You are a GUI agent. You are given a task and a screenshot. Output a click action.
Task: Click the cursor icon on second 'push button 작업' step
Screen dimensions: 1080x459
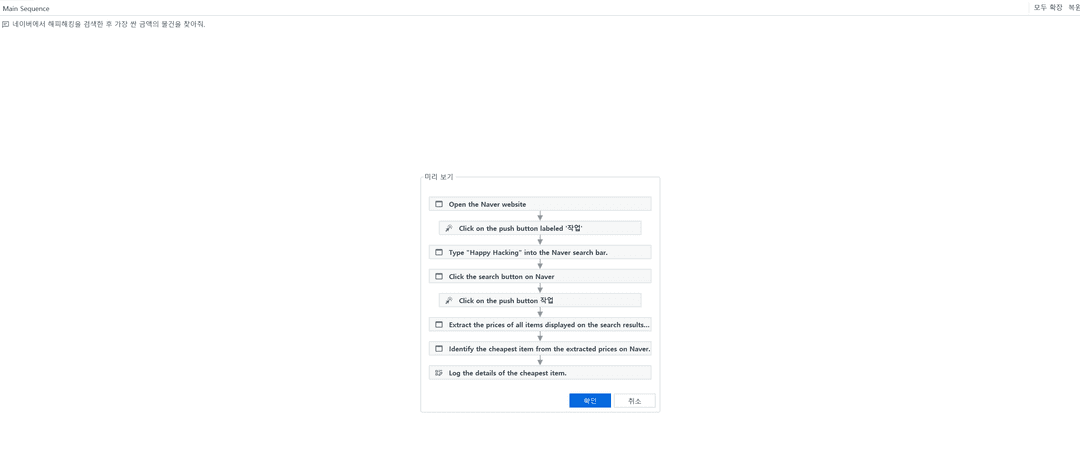(x=448, y=300)
